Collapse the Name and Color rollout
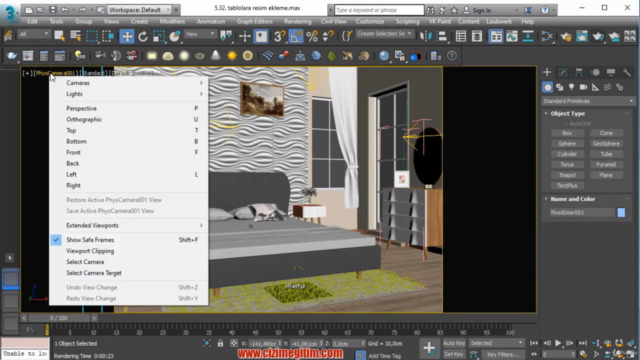Image resolution: width=640 pixels, height=360 pixels. click(x=546, y=199)
